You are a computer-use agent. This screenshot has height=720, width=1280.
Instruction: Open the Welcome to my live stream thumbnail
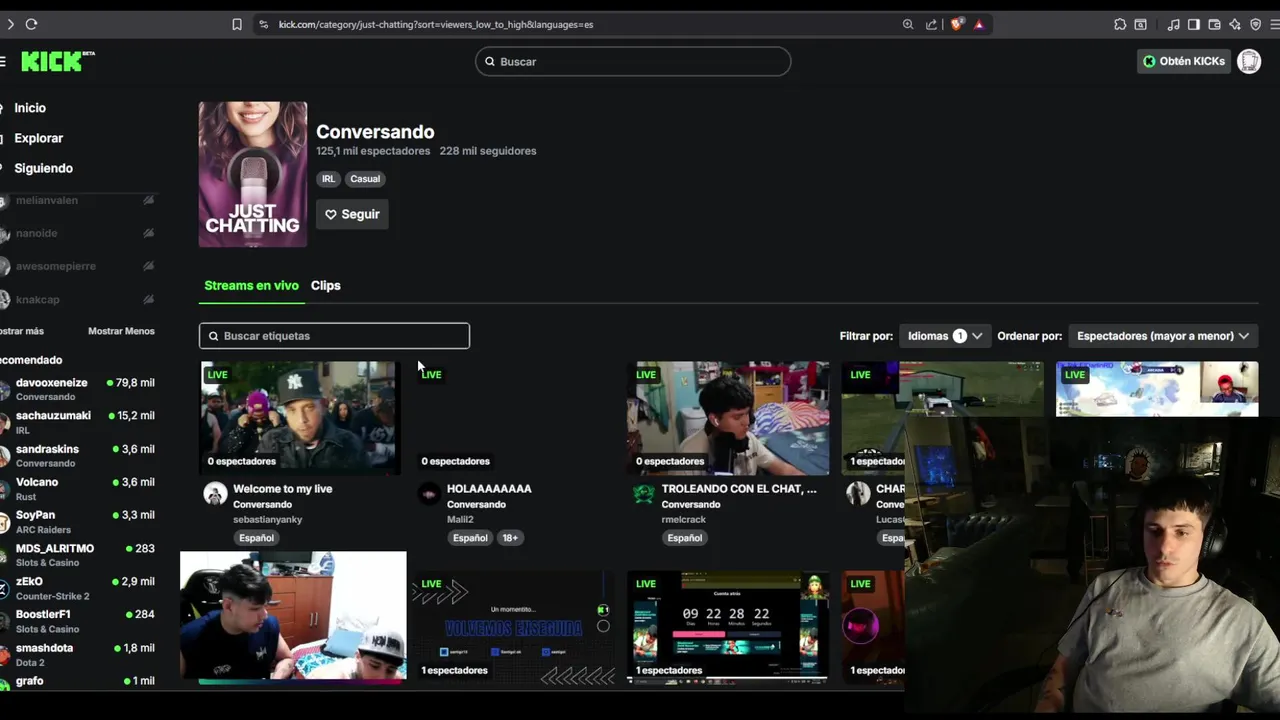click(301, 418)
